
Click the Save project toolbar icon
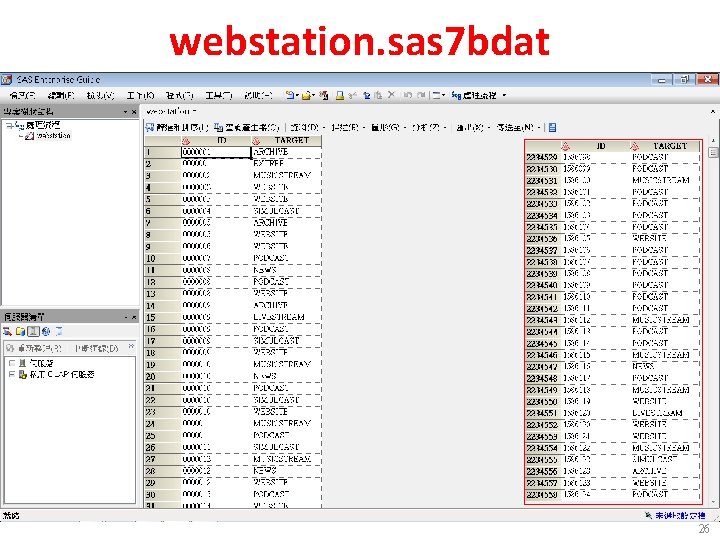[x=324, y=95]
